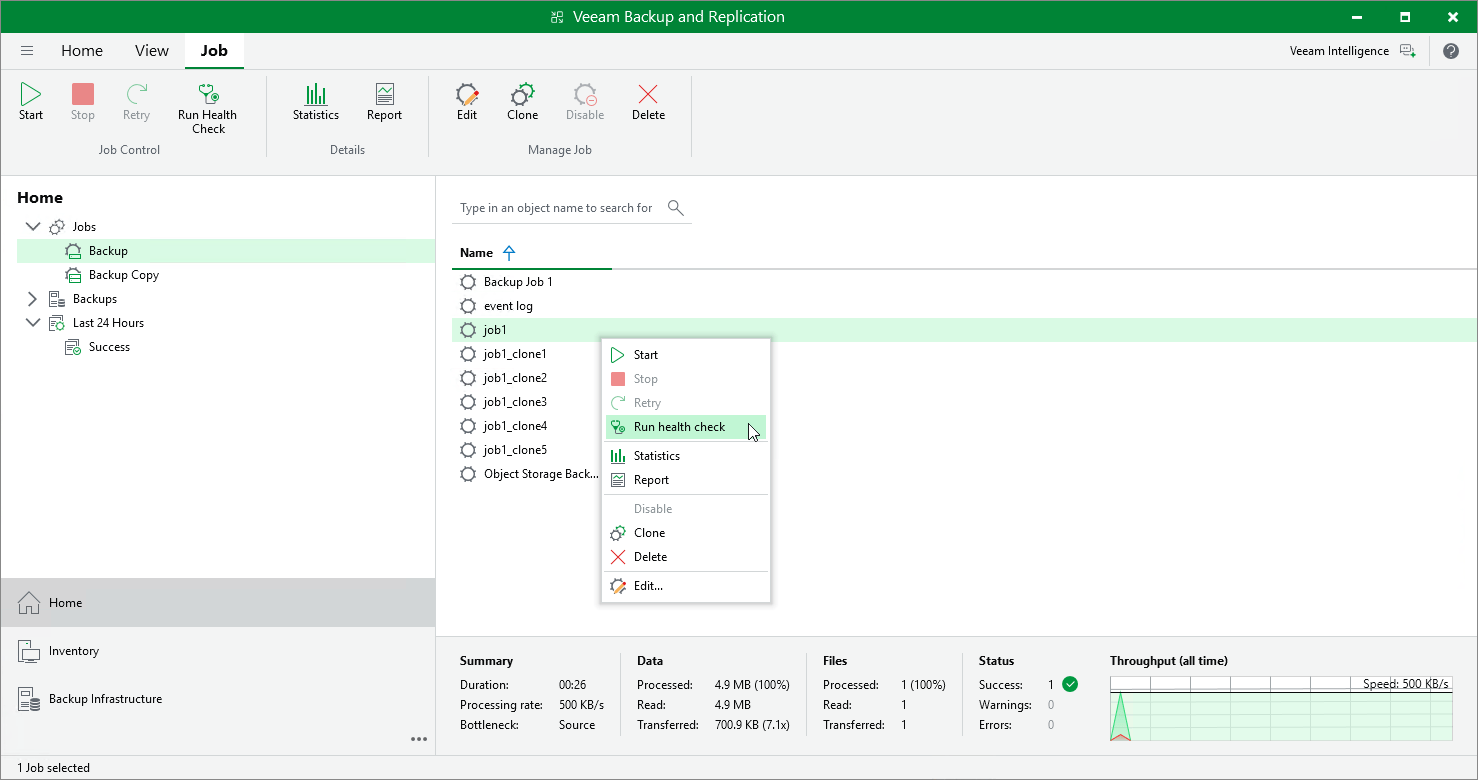Open the main hamburger menu

click(x=26, y=50)
